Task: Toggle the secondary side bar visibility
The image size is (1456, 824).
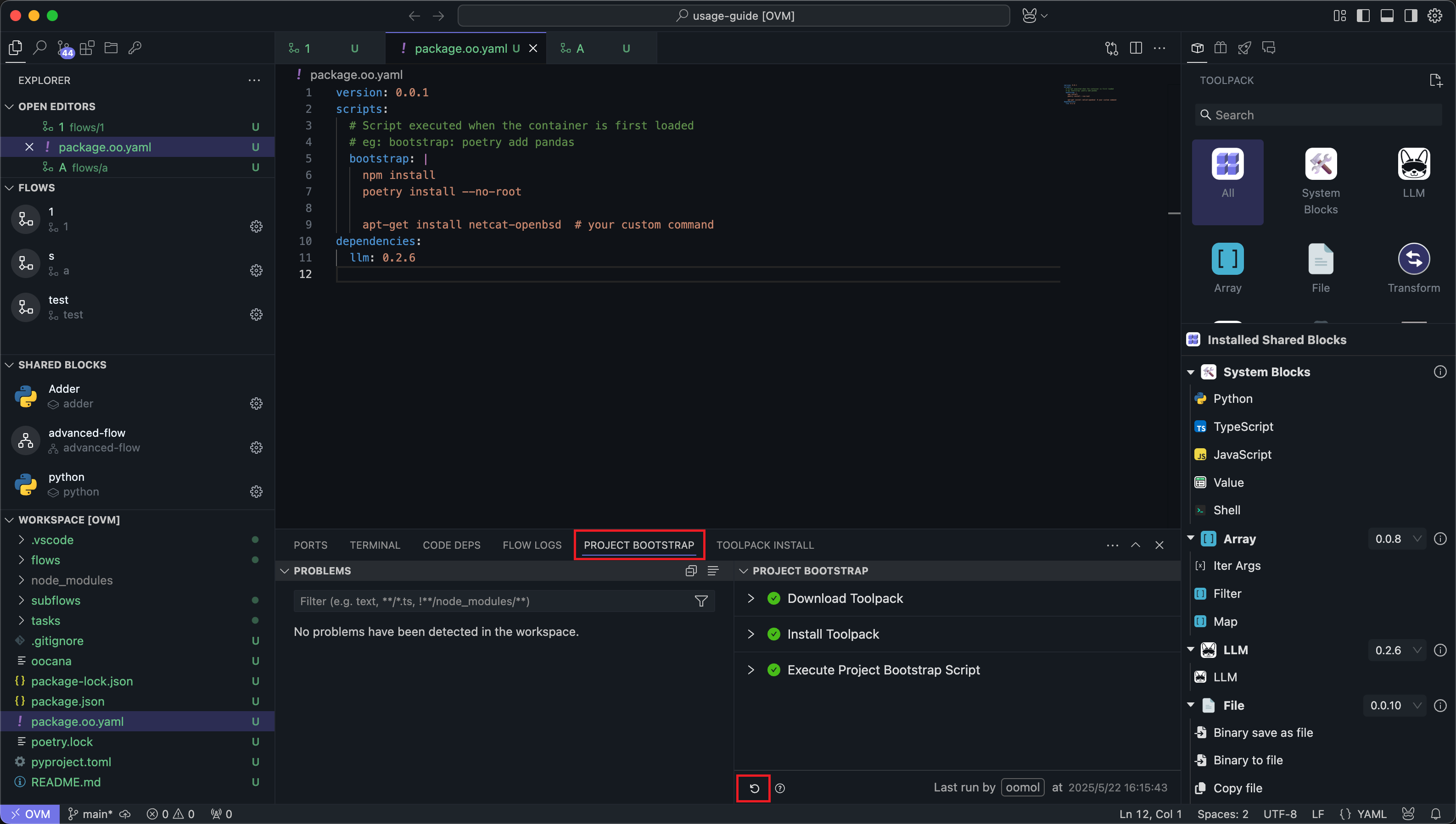Action: [x=1411, y=15]
